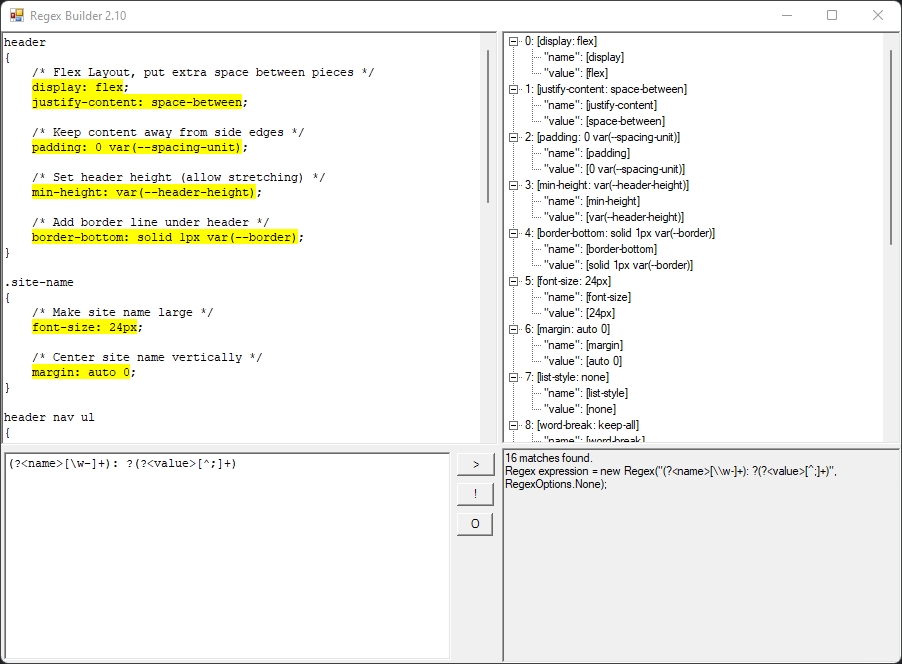Viewport: 902px width, 664px height.
Task: Collapse match 5 font-size node
Action: tap(514, 281)
